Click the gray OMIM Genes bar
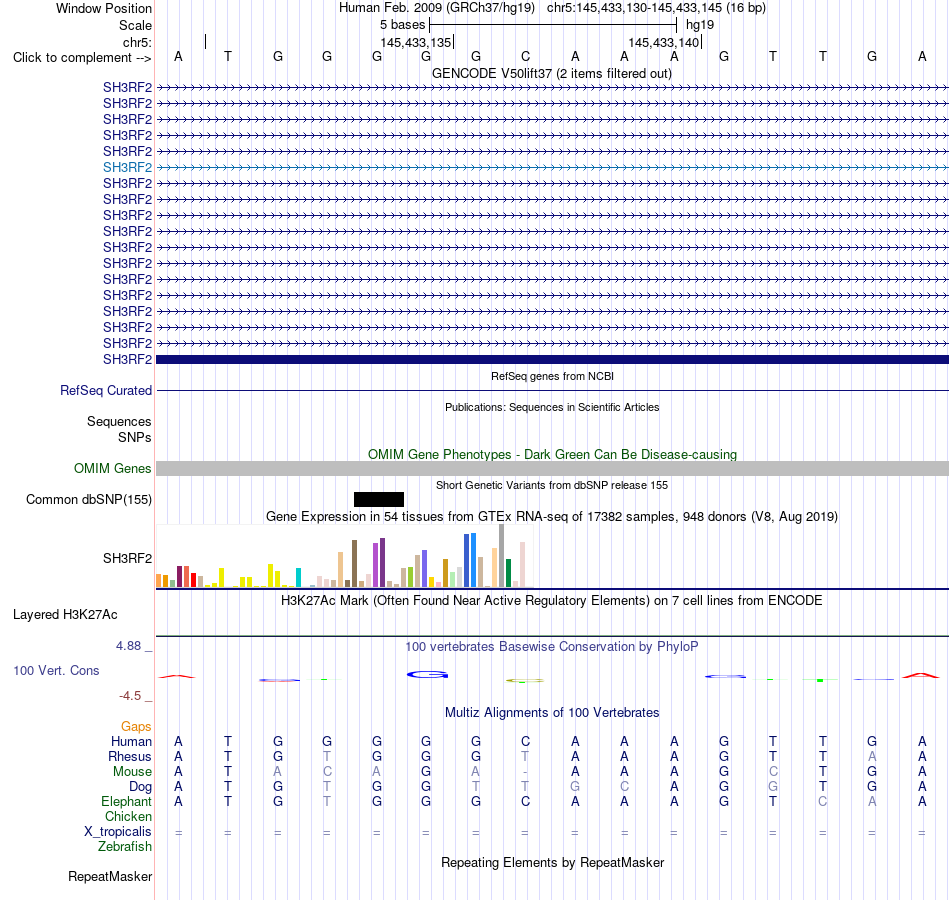The height and width of the screenshot is (900, 950). point(552,468)
